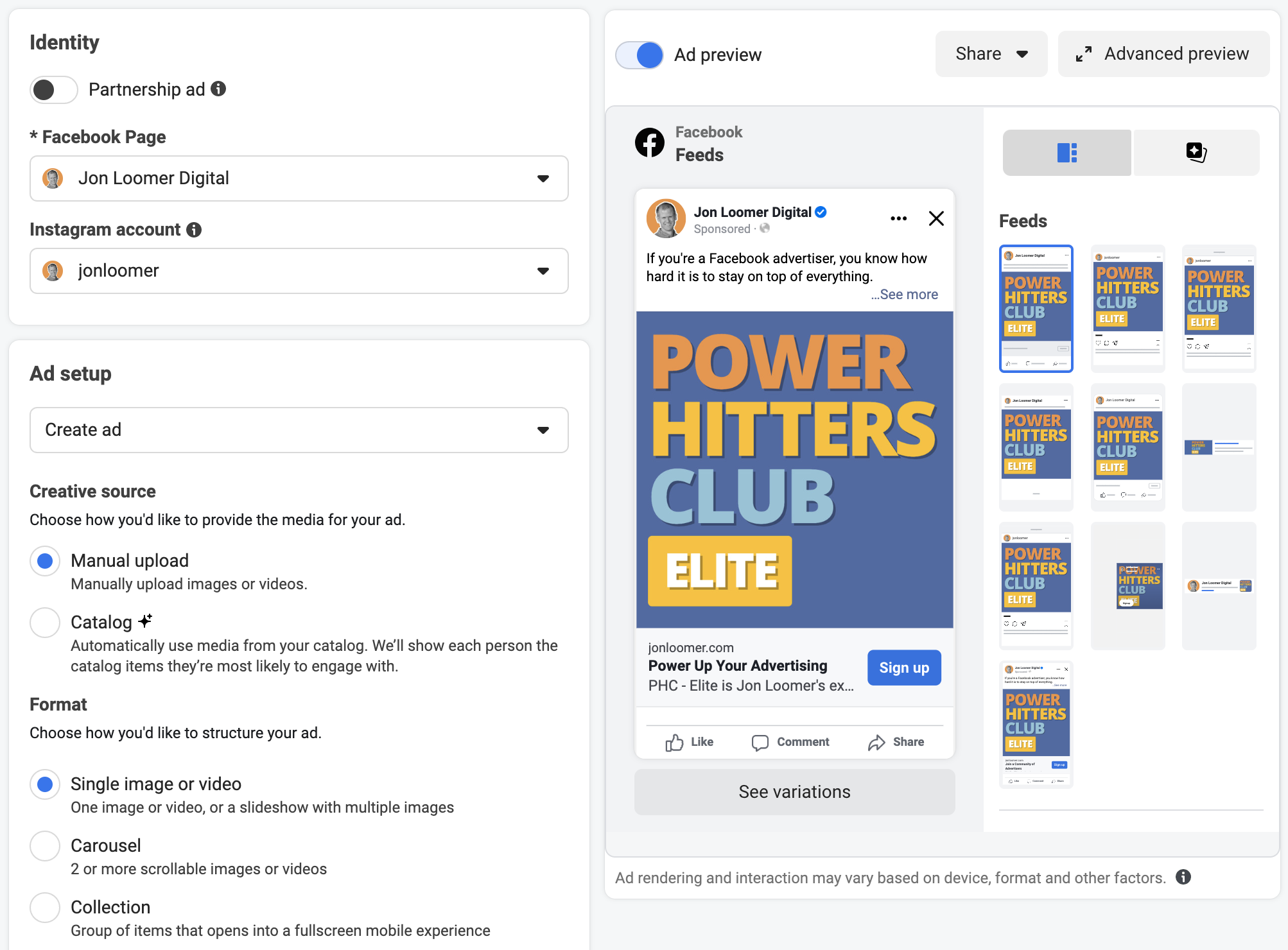This screenshot has height=950, width=1288.
Task: Select the search result style placement thumbnail
Action: (1219, 586)
